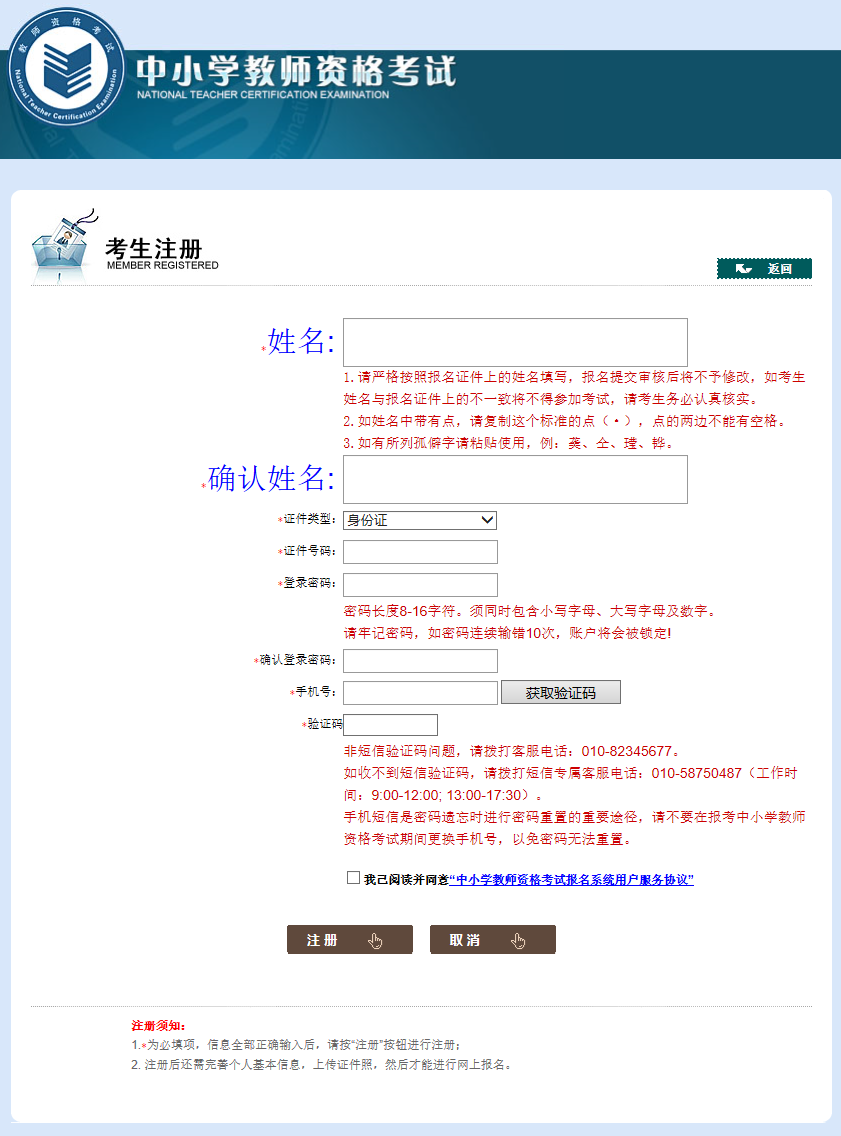Click the 手机号 field label

[x=316, y=692]
